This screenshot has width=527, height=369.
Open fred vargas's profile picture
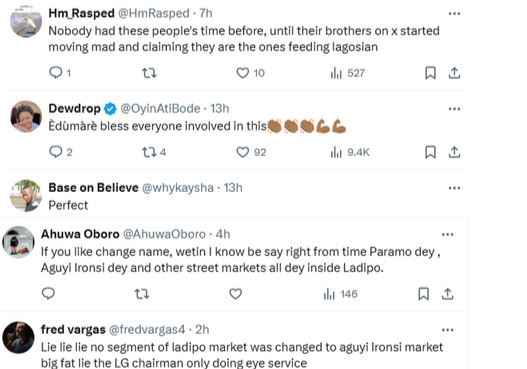click(18, 337)
